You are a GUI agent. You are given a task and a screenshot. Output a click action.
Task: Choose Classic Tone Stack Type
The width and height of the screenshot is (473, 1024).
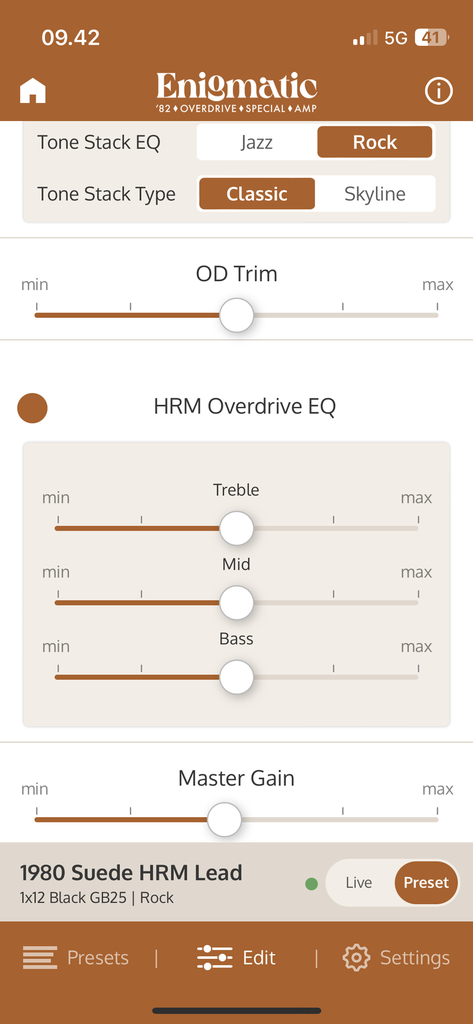[257, 194]
